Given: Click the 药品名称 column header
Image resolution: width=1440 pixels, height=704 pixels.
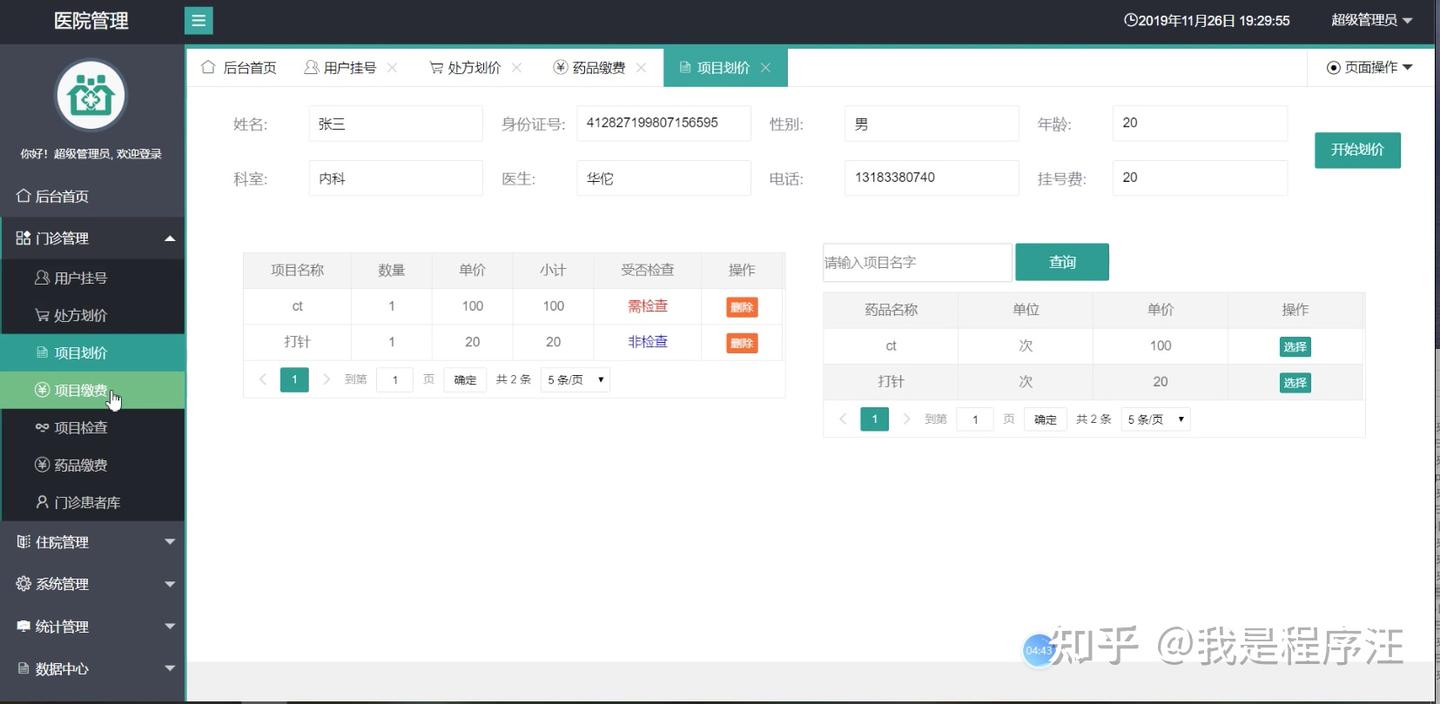Looking at the screenshot, I should (891, 310).
